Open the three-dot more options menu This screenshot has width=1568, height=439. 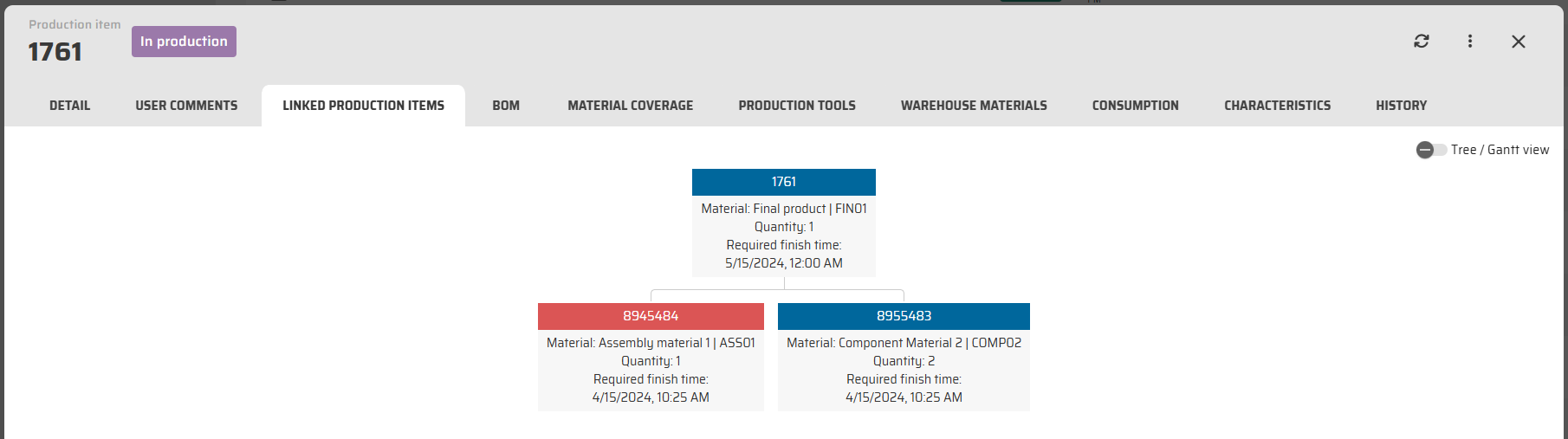(x=1470, y=41)
